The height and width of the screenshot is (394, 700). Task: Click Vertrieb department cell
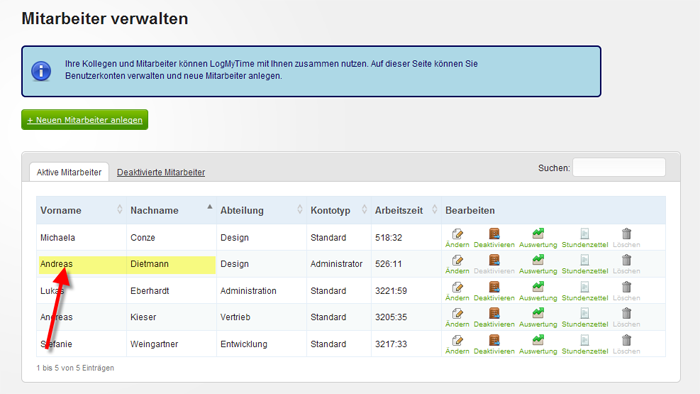(235, 317)
